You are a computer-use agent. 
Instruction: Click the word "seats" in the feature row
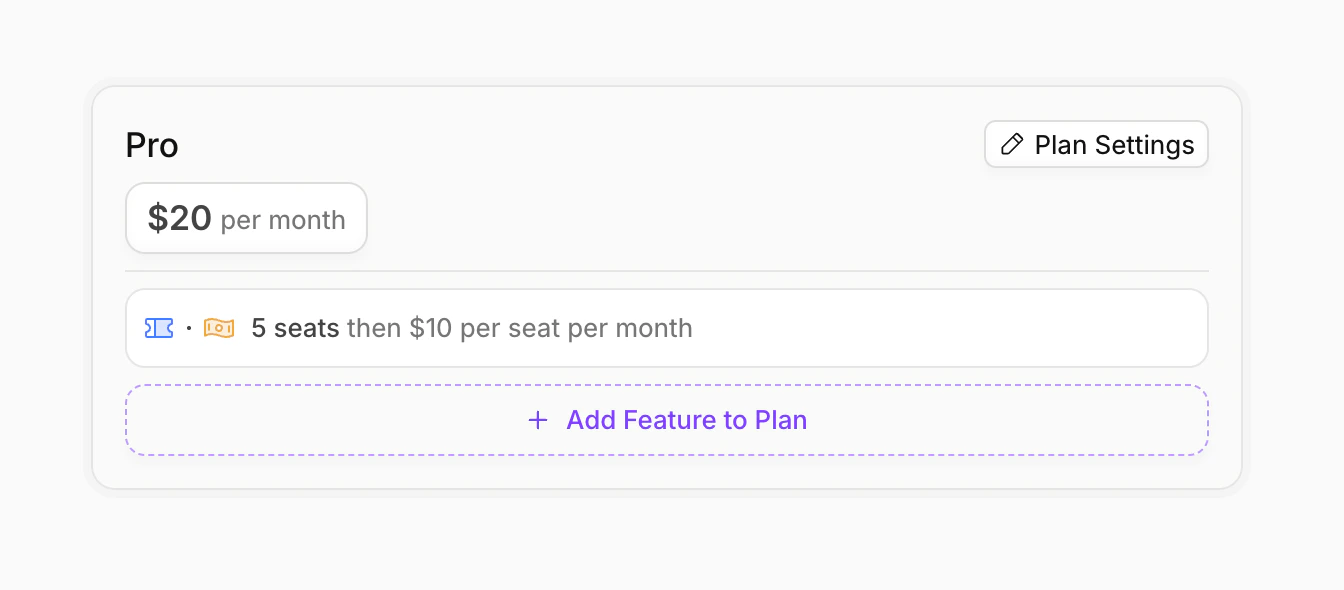coord(307,328)
